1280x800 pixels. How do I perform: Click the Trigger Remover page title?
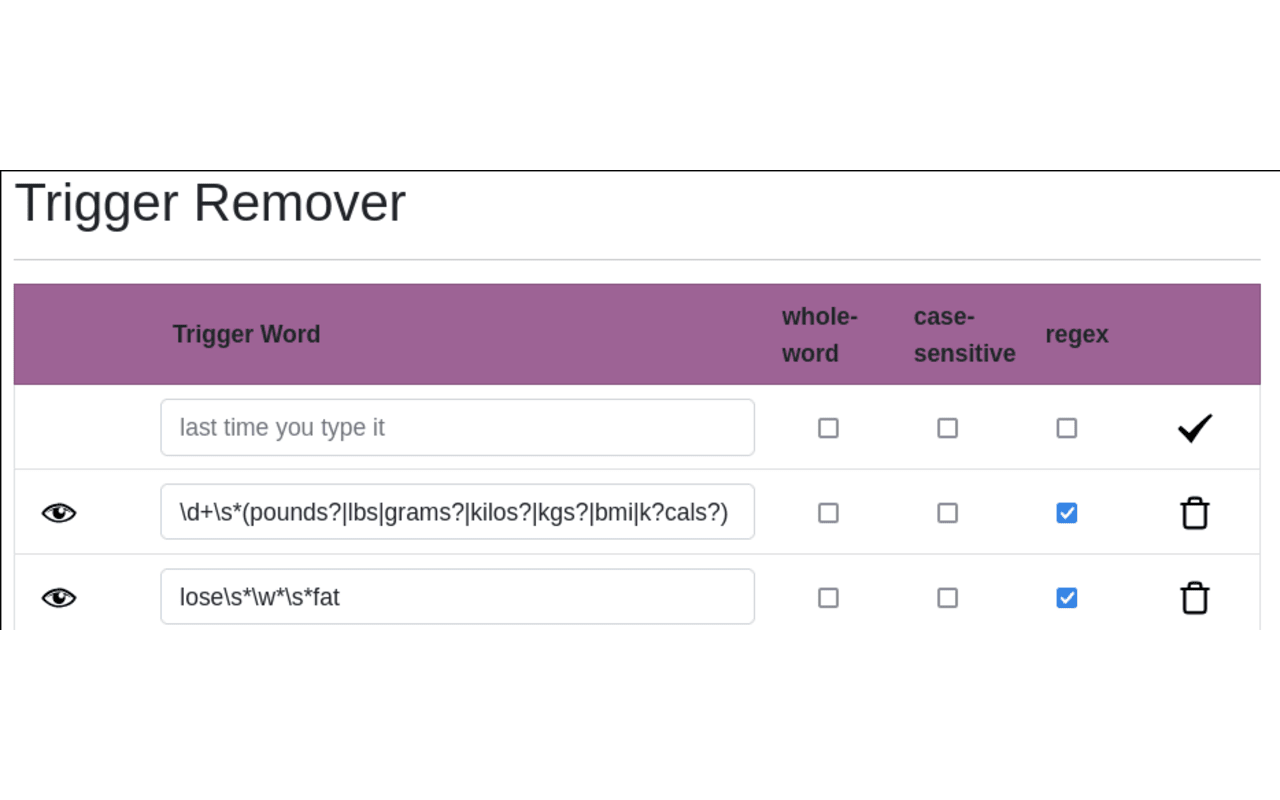pos(210,203)
